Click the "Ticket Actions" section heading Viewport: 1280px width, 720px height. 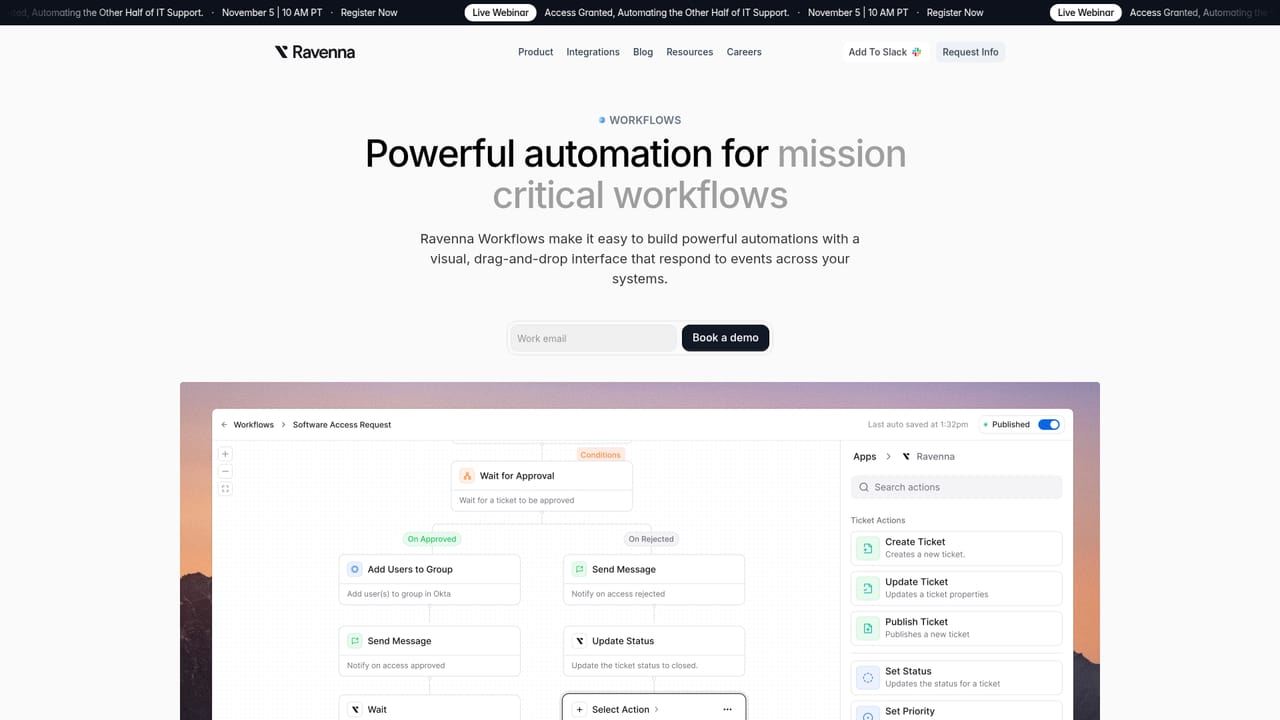pyautogui.click(x=878, y=520)
